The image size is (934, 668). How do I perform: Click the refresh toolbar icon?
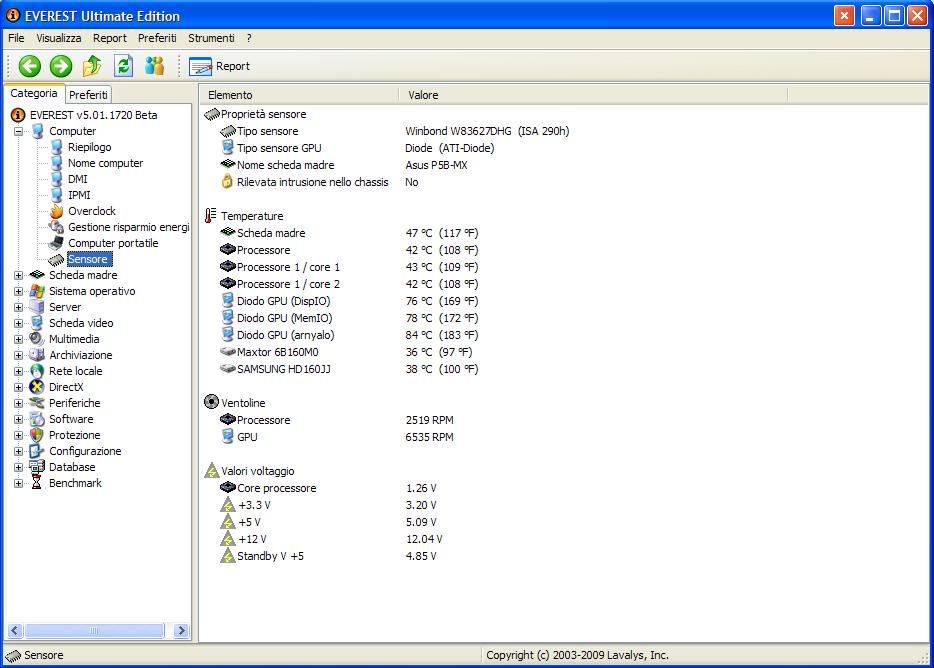(123, 66)
